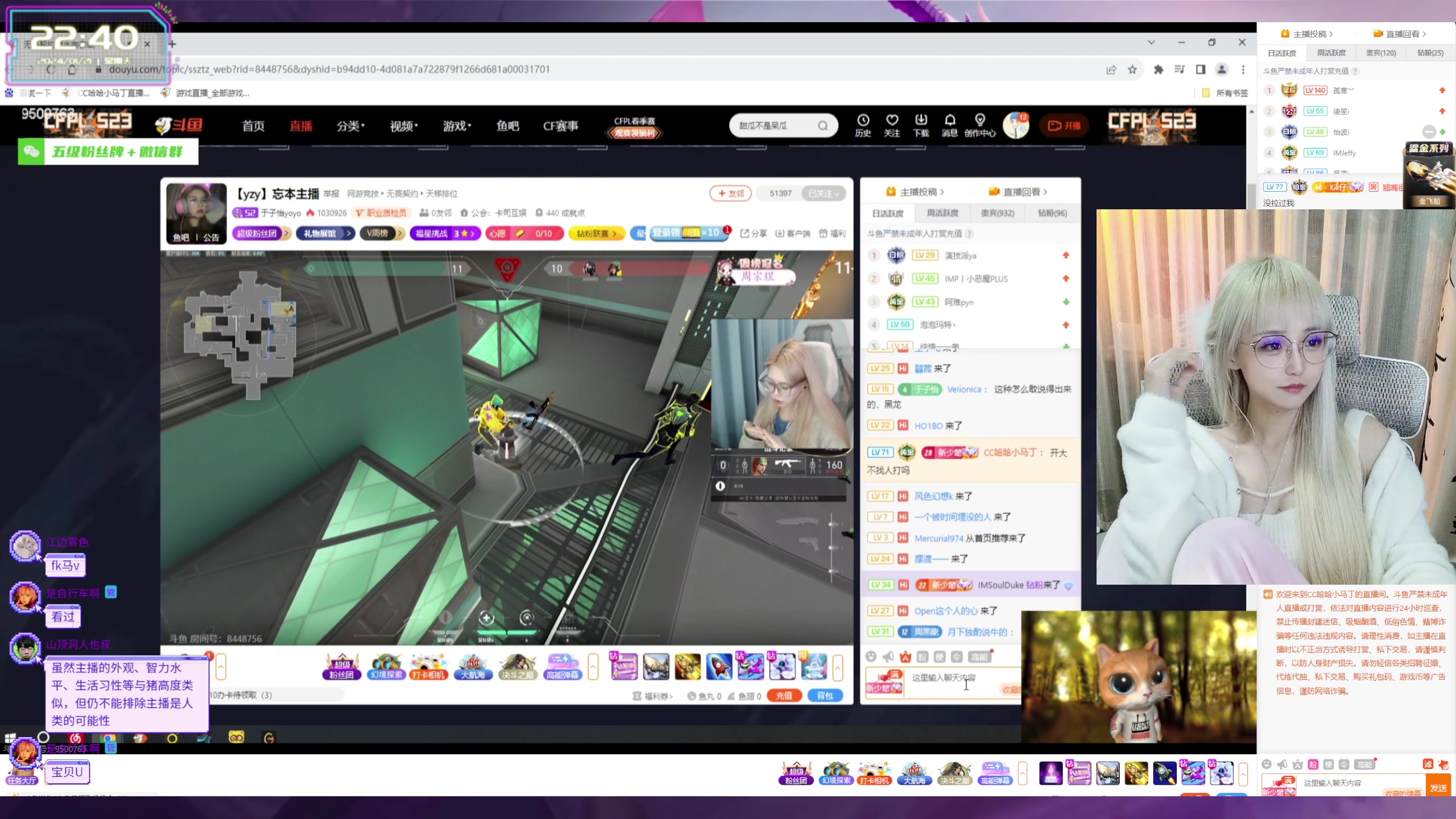Toggle the gift-effects block icon beside 滤
The height and width of the screenshot is (819, 1456).
click(x=1443, y=764)
